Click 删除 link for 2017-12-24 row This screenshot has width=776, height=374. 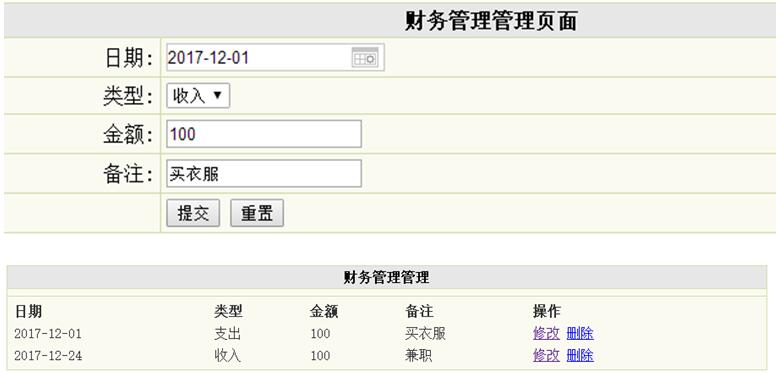580,355
